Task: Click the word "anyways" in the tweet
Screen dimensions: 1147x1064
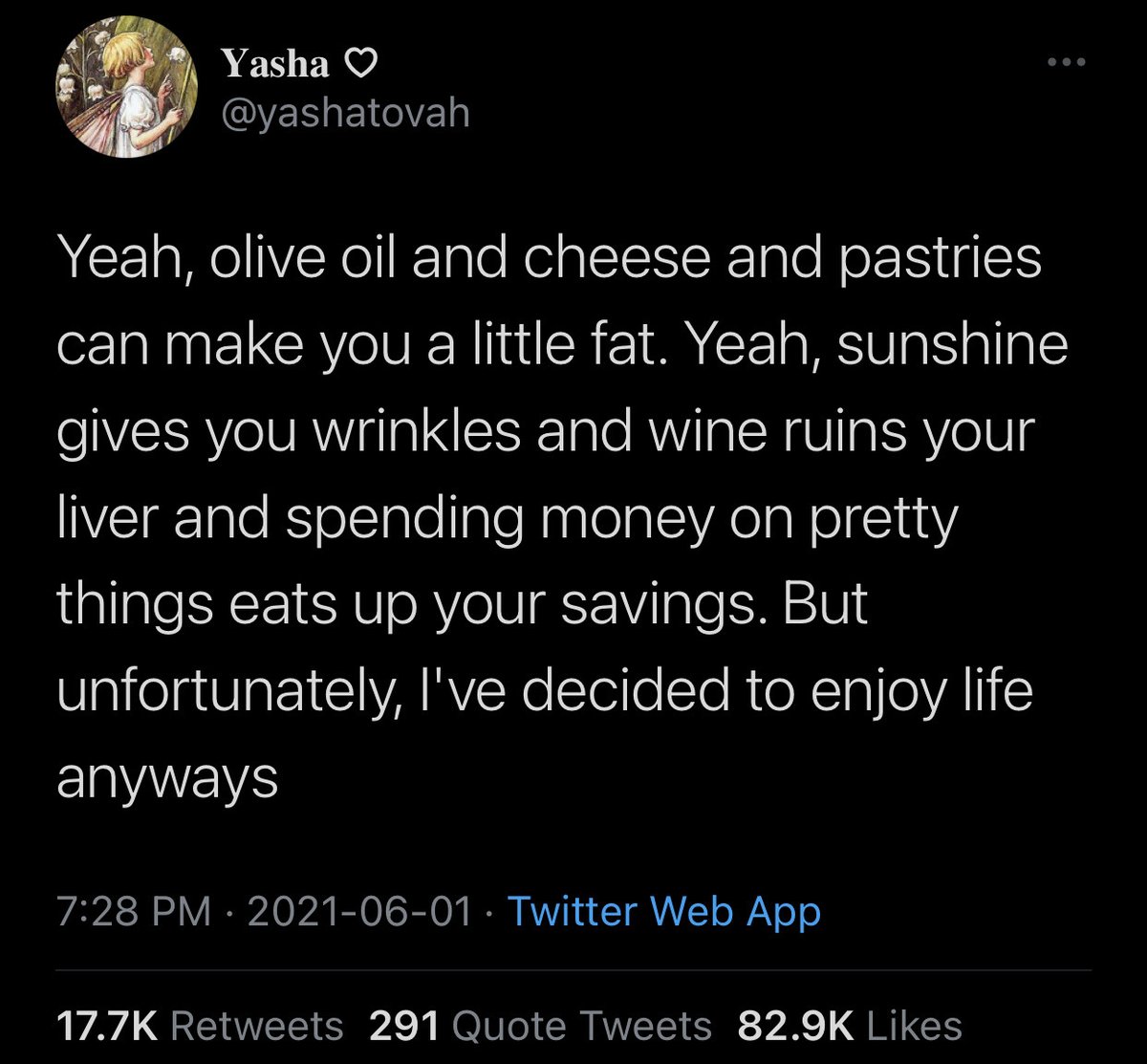Action: point(167,778)
